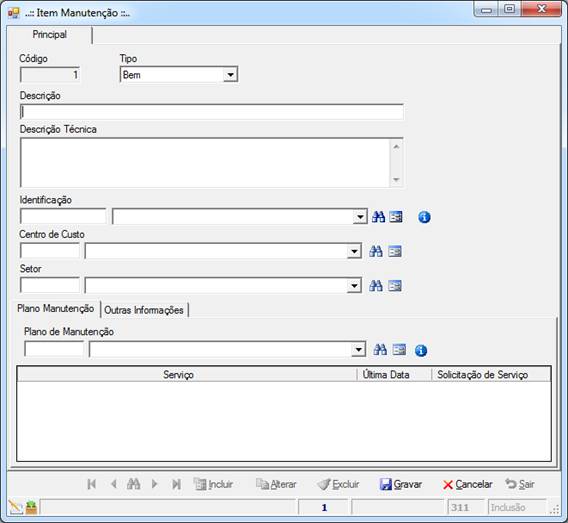This screenshot has height=523, width=568.
Task: Click the binoculars search icon beside Identificação
Action: (x=379, y=217)
